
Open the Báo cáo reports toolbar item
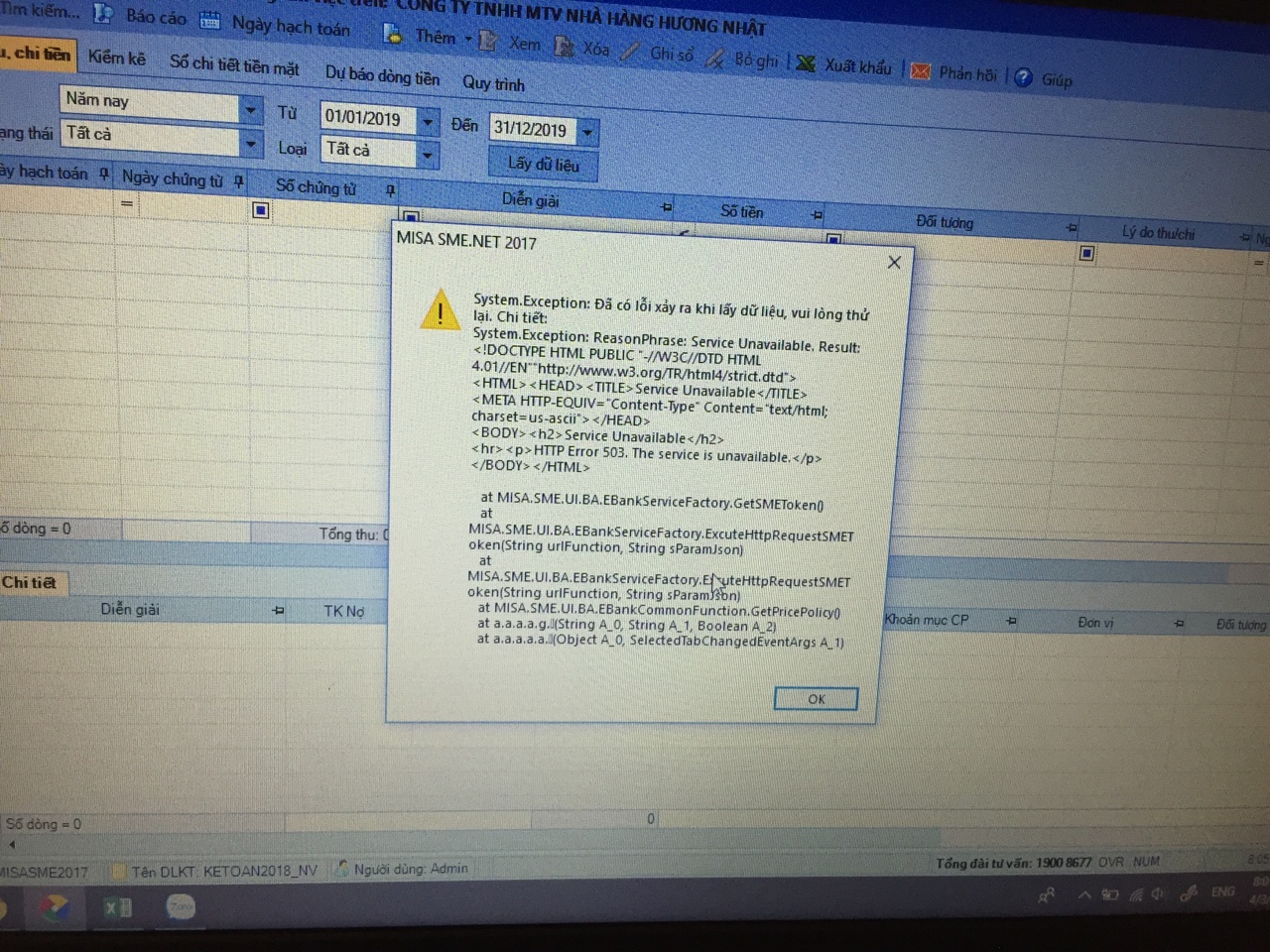click(x=140, y=16)
